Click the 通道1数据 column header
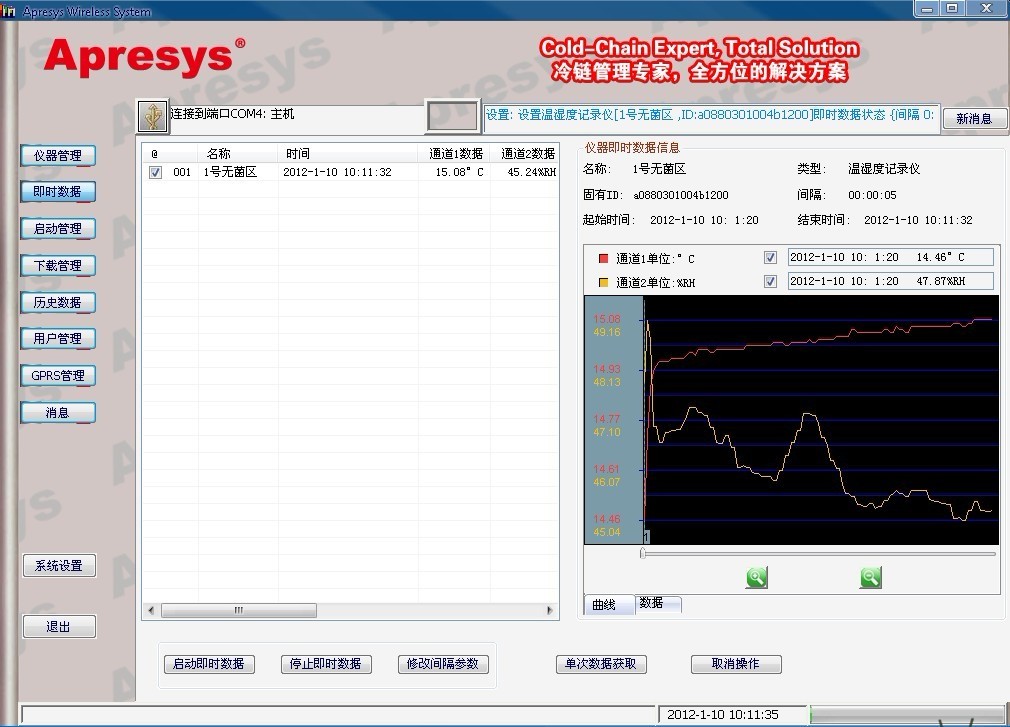Image resolution: width=1010 pixels, height=727 pixels. 455,154
